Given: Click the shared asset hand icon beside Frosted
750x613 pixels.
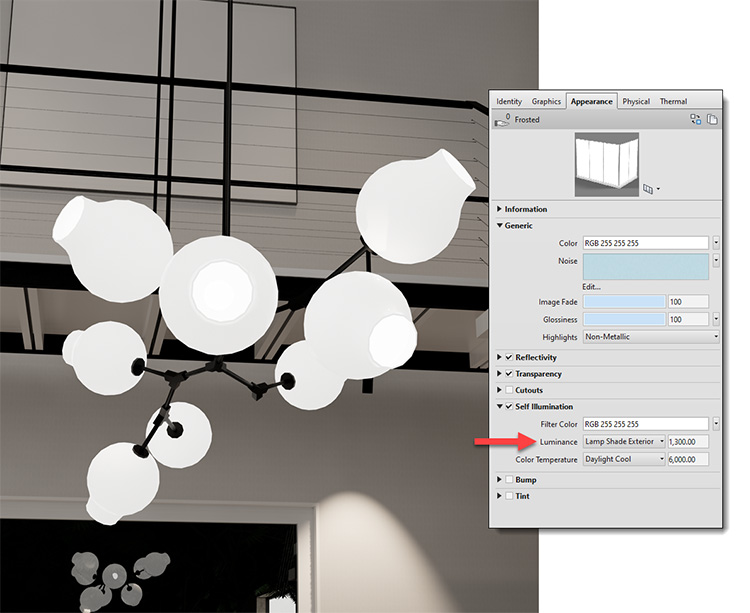Looking at the screenshot, I should (x=502, y=120).
